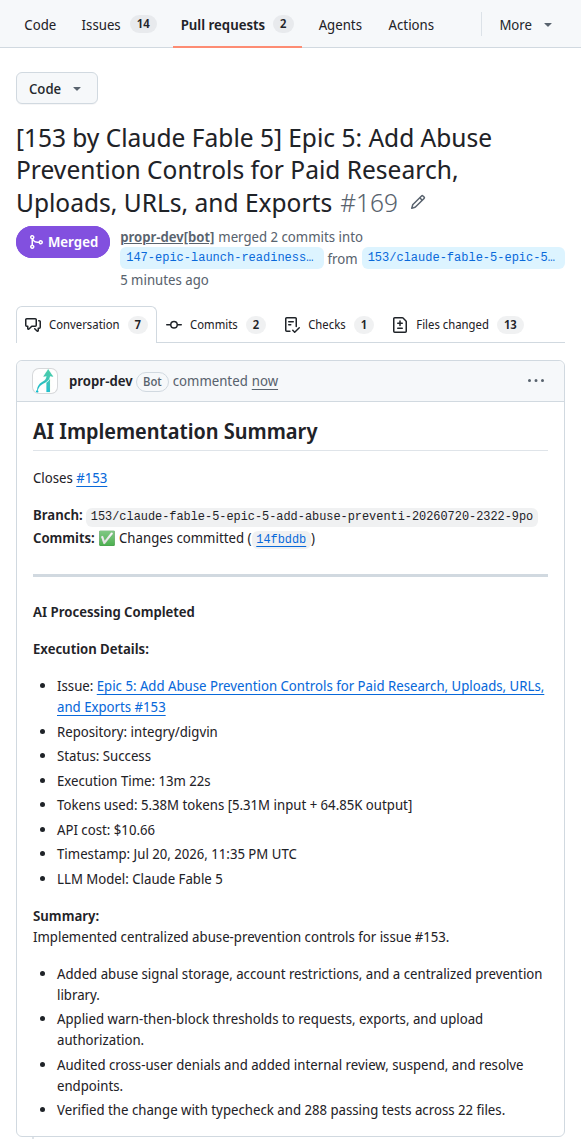Screen dimensions: 581x1139
Task: Click 'LLM Model: Claude Fable 5' item
Action: point(140,879)
